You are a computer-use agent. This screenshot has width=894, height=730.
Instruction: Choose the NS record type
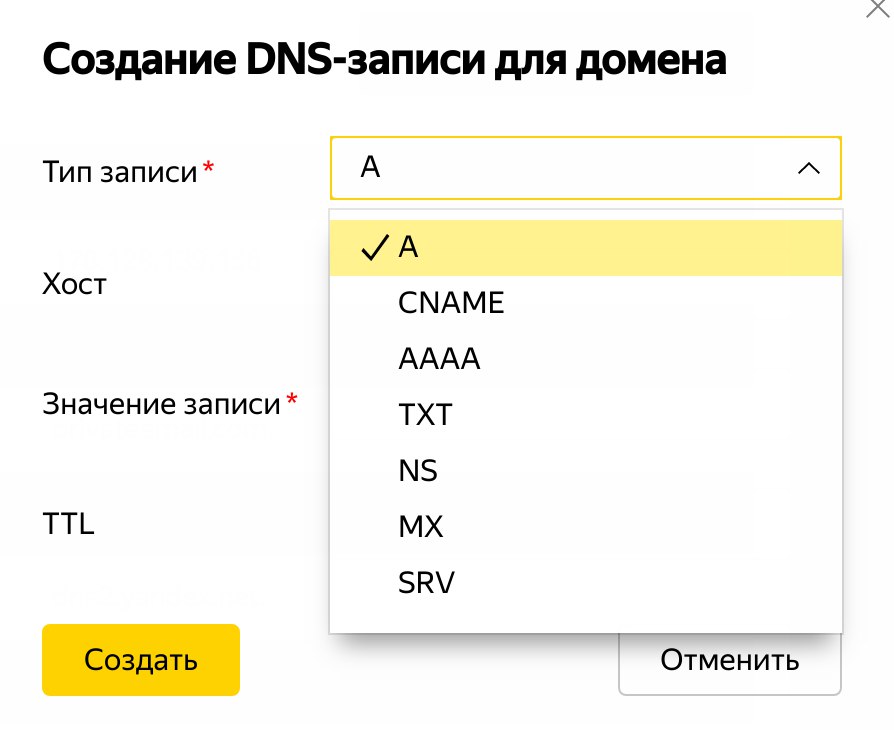586,471
